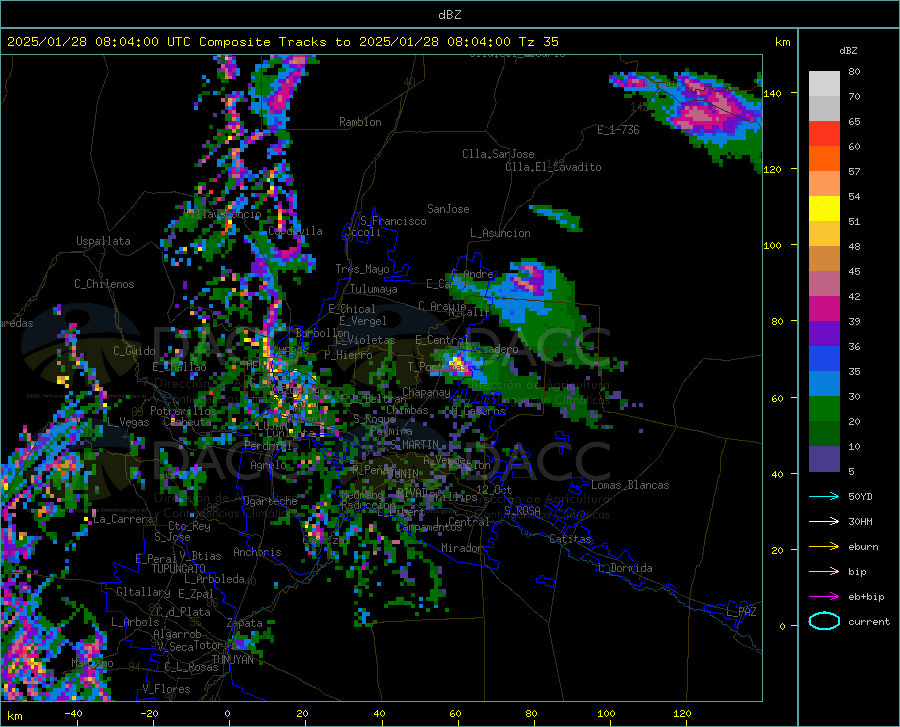Click the -40 km tick on the horizontal axis
This screenshot has height=727, width=900.
pos(73,714)
